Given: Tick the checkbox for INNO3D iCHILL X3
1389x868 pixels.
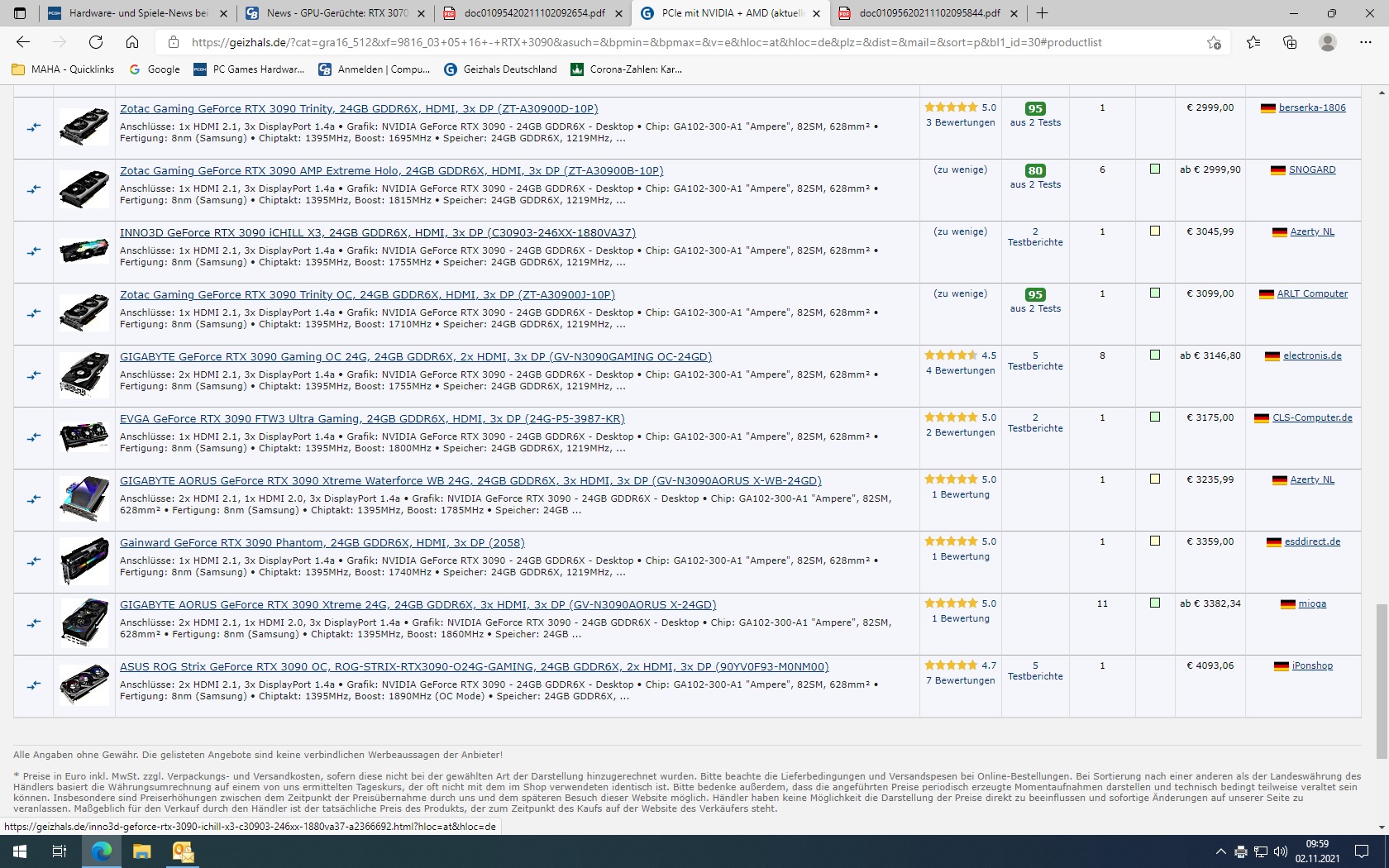Looking at the screenshot, I should point(1155,231).
